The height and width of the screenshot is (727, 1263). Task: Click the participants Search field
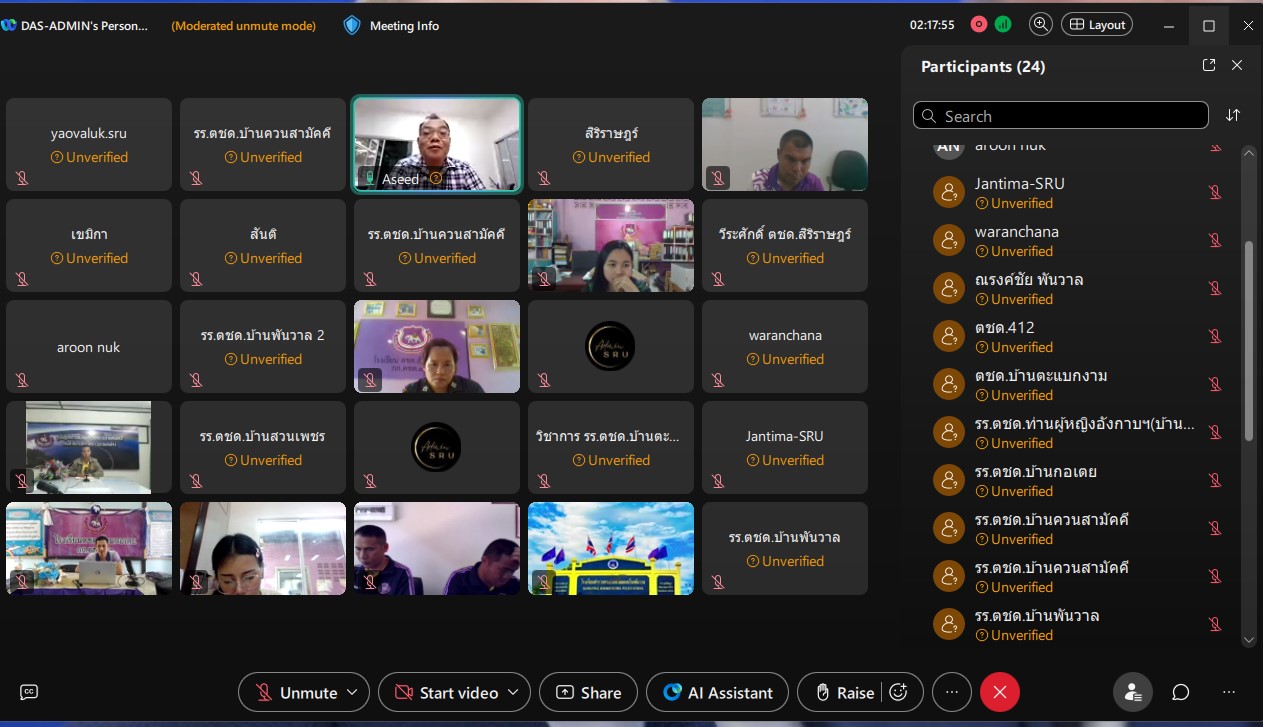pyautogui.click(x=1060, y=116)
